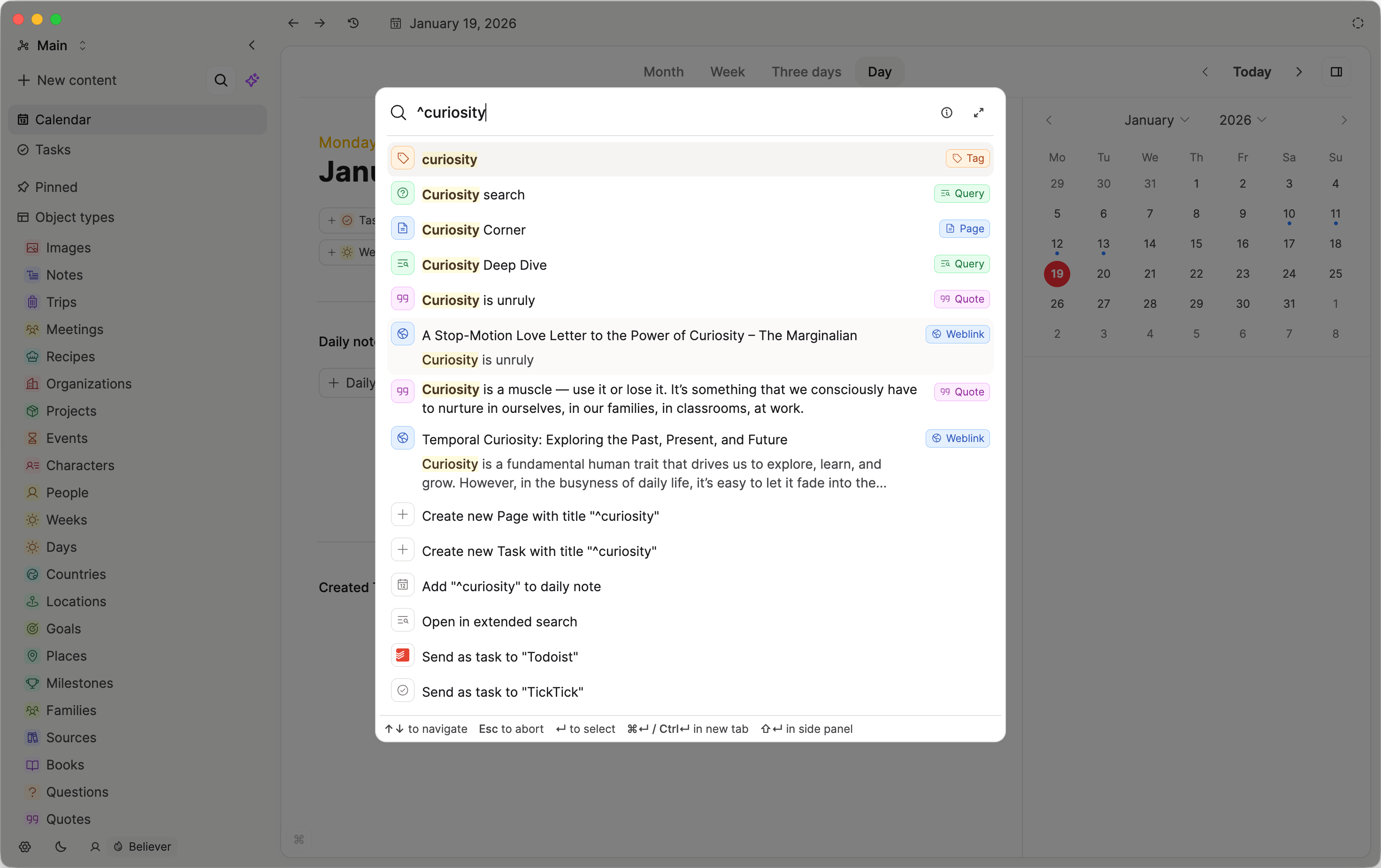This screenshot has width=1381, height=868.
Task: Collapse the left sidebar chevron
Action: [252, 46]
